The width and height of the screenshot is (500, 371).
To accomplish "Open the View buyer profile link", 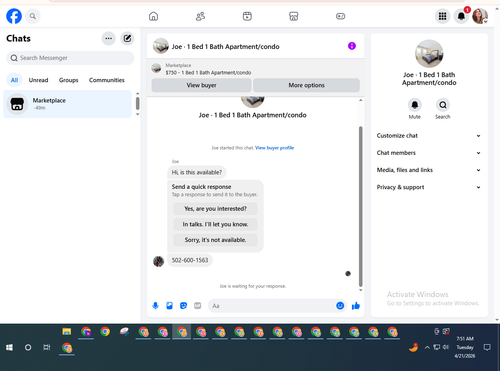I will pos(274,148).
